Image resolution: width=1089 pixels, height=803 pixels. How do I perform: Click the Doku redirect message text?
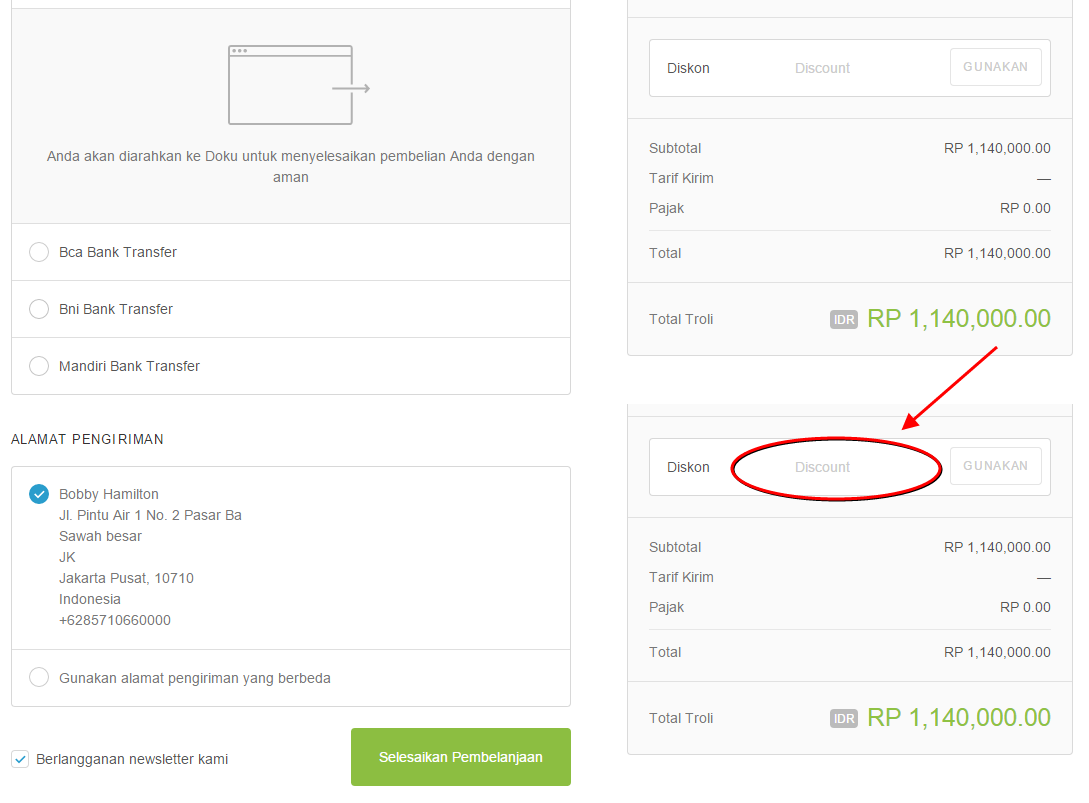290,166
